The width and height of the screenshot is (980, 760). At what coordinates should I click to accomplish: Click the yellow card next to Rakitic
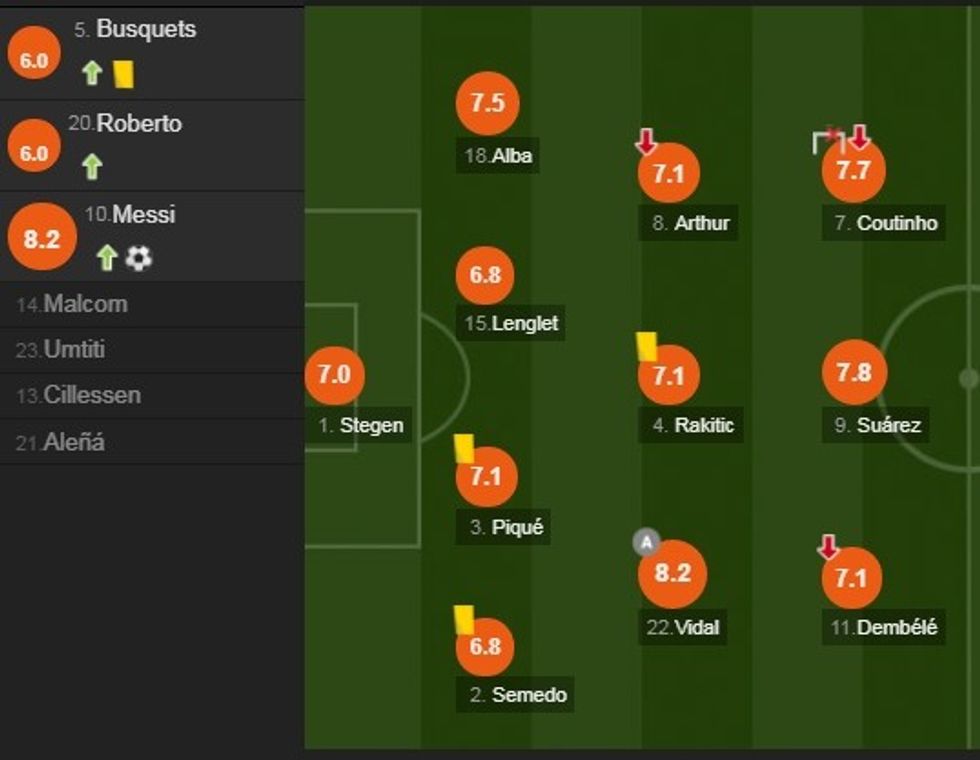(x=647, y=346)
